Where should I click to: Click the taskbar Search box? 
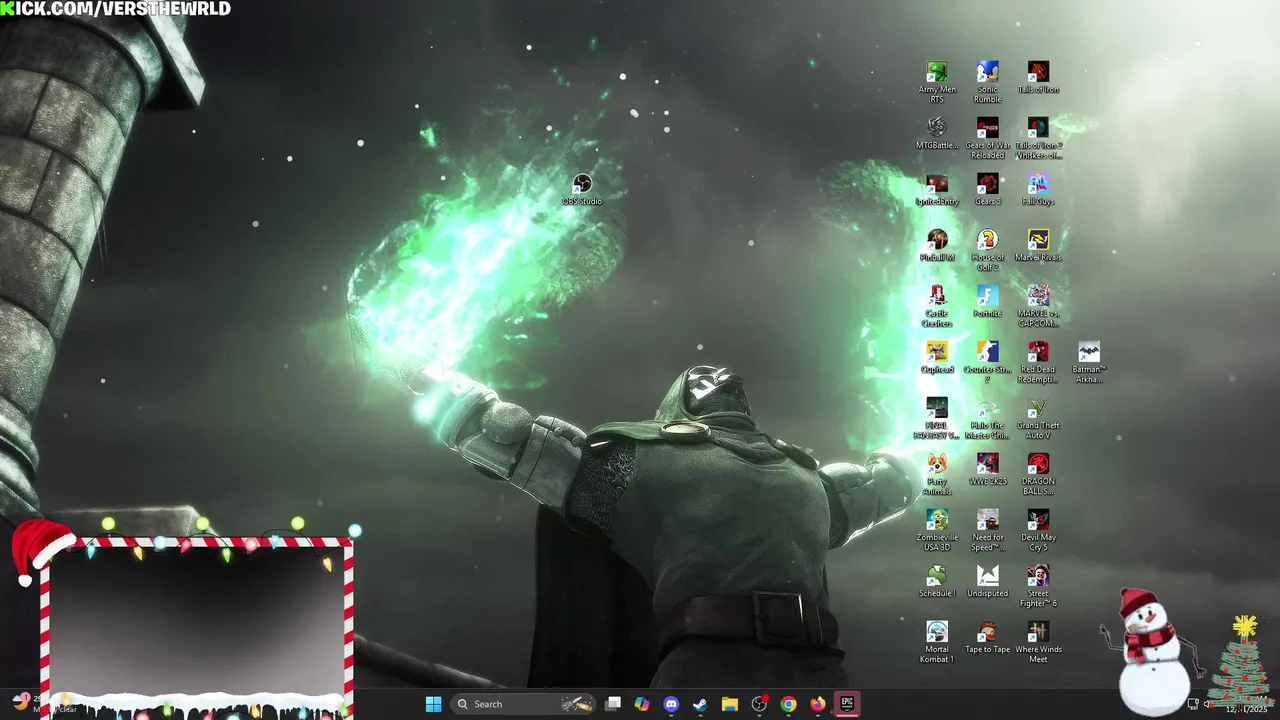pos(524,704)
